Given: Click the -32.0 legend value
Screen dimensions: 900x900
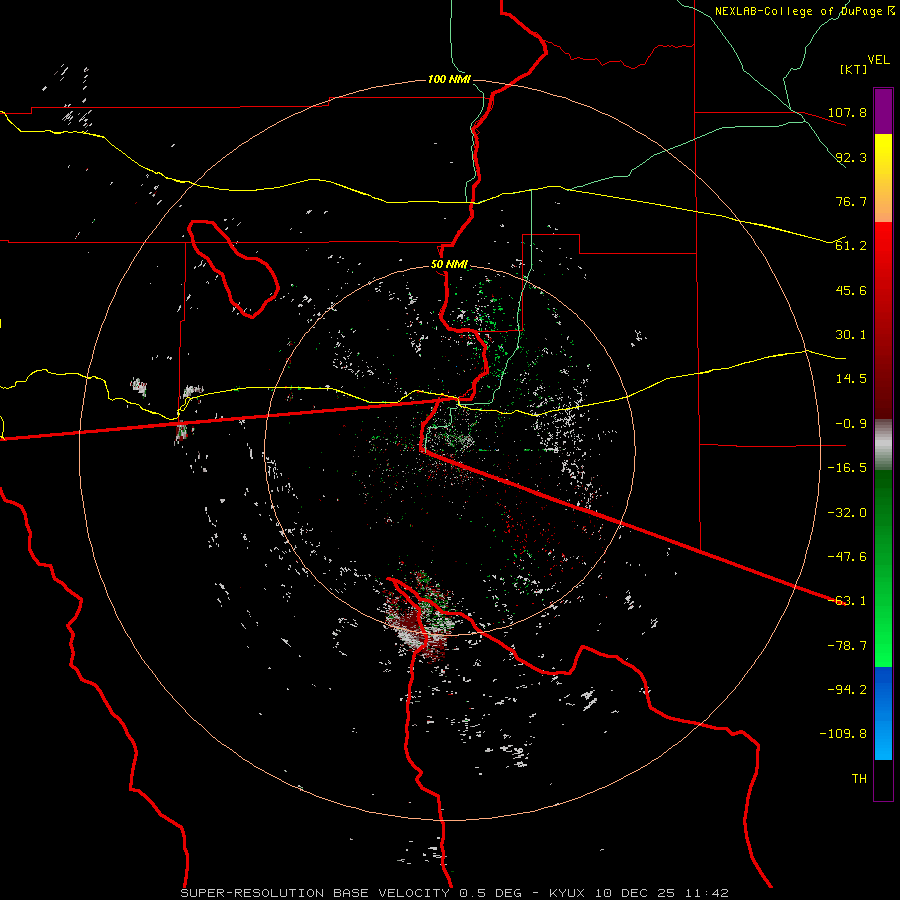Looking at the screenshot, I should point(847,513).
